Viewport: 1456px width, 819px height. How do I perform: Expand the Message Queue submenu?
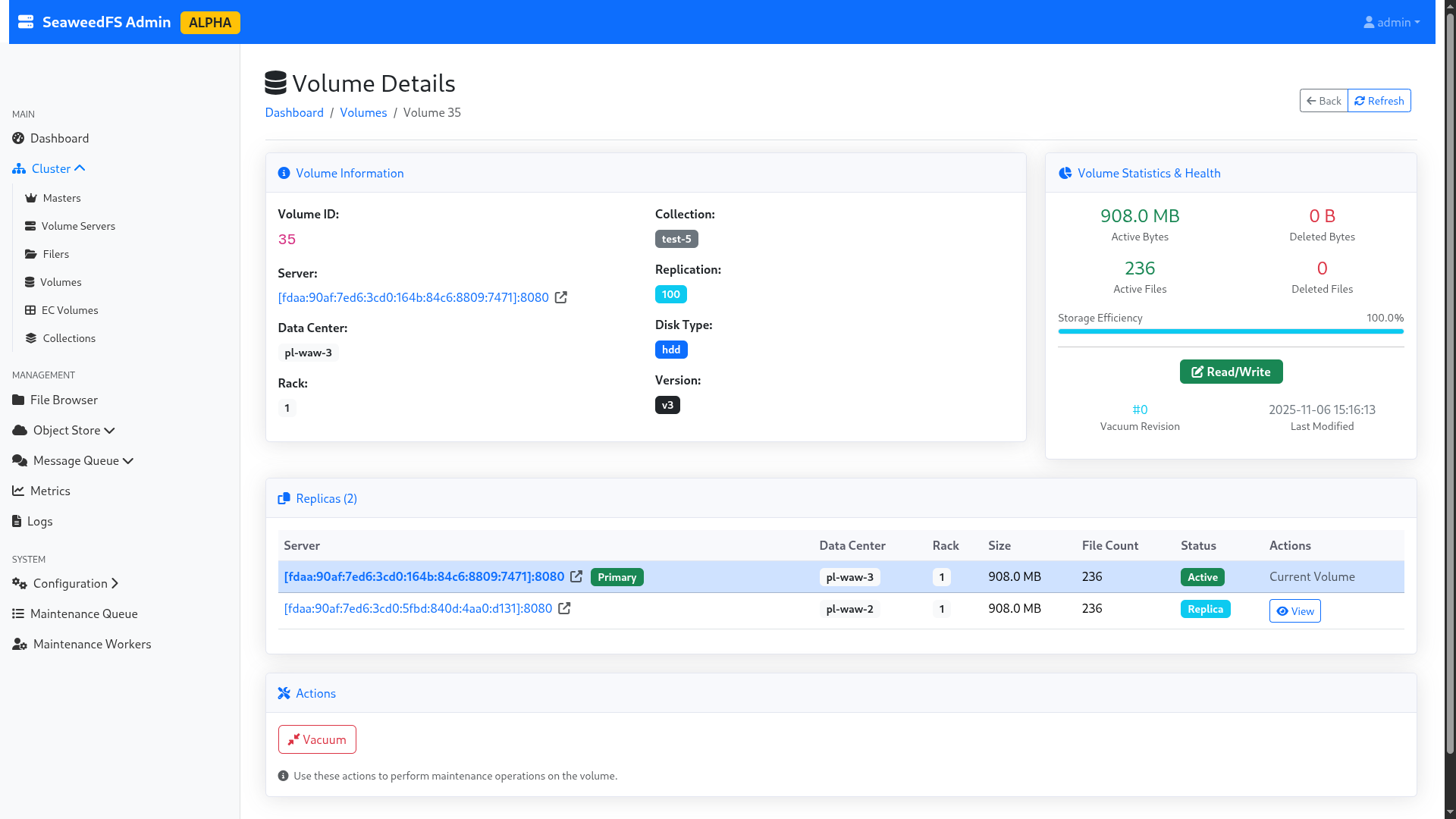(73, 460)
